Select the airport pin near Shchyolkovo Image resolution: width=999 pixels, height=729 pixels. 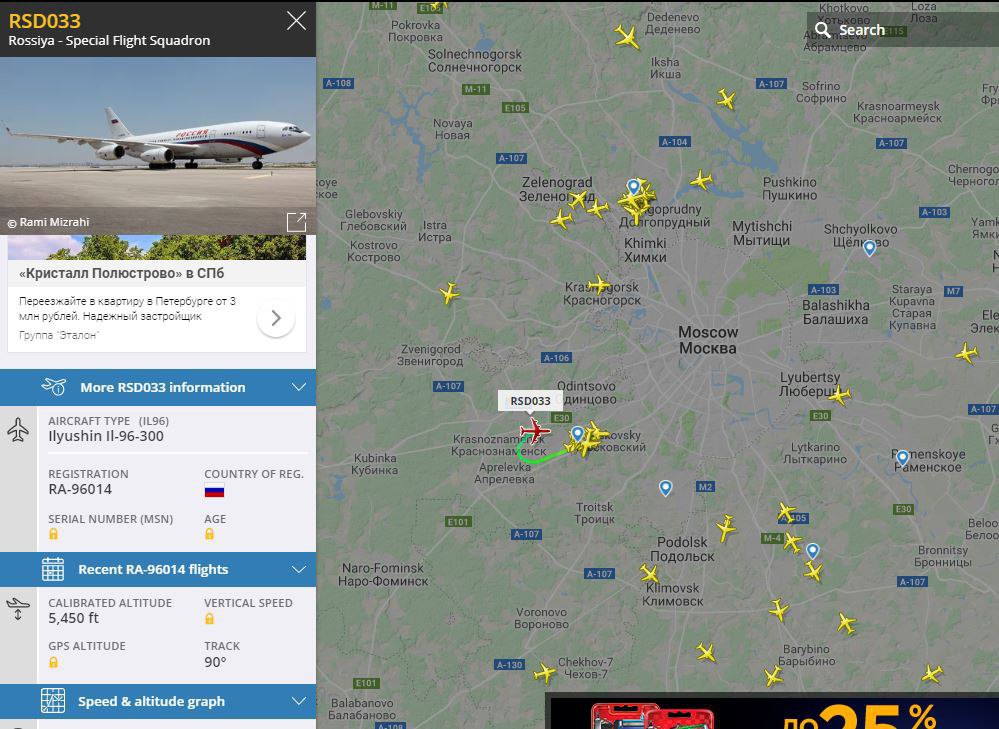point(869,247)
